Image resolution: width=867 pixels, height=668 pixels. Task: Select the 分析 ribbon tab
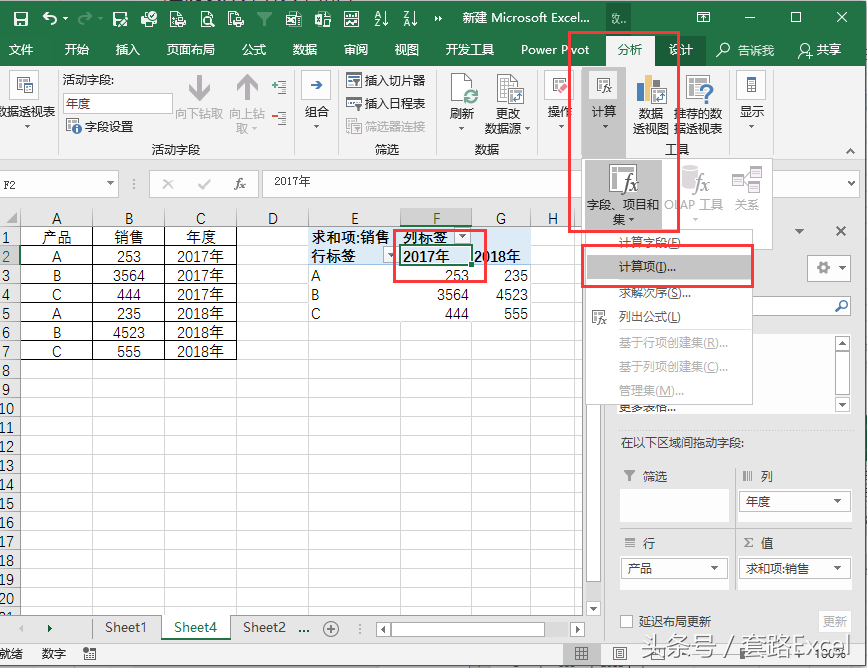630,50
